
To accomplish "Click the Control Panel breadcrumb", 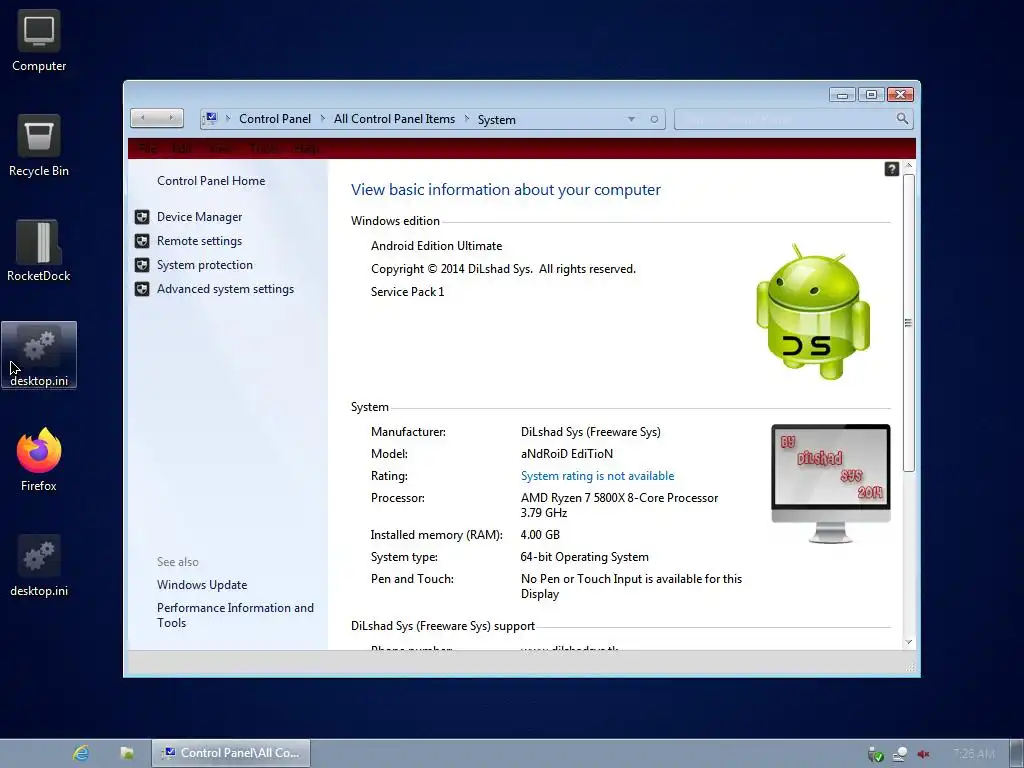I will coord(275,119).
